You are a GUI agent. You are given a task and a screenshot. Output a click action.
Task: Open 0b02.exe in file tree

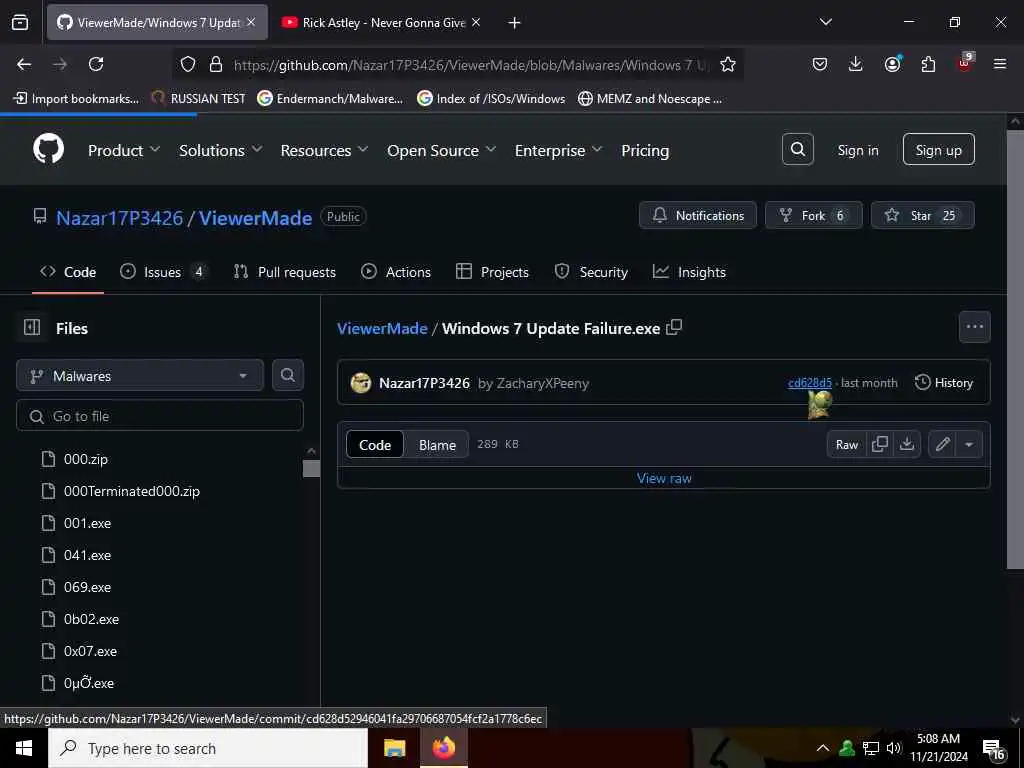[x=91, y=619]
